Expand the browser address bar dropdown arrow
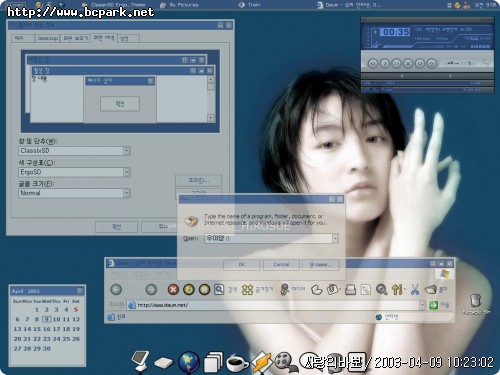Viewport: 500px width, 375px height. [422, 305]
